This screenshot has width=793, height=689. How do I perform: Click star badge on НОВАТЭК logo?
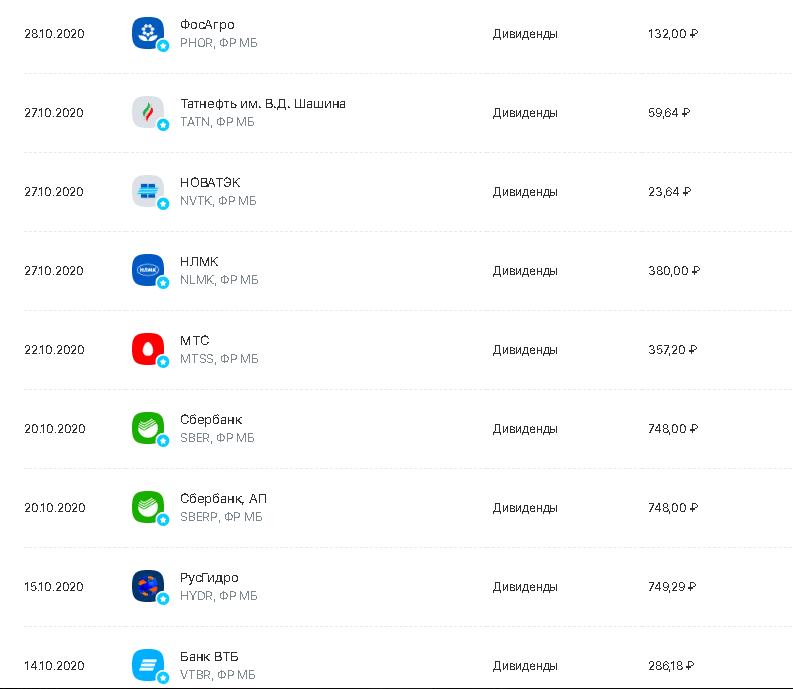(x=163, y=204)
